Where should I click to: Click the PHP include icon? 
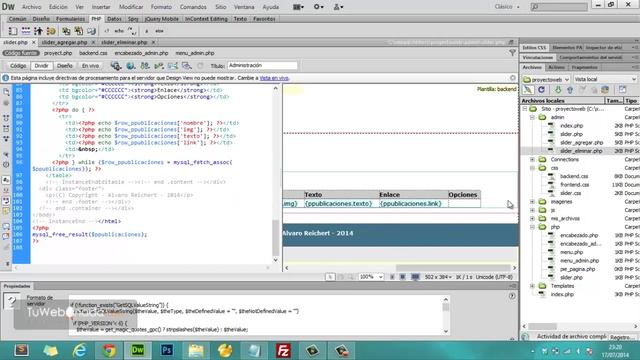coord(66,31)
